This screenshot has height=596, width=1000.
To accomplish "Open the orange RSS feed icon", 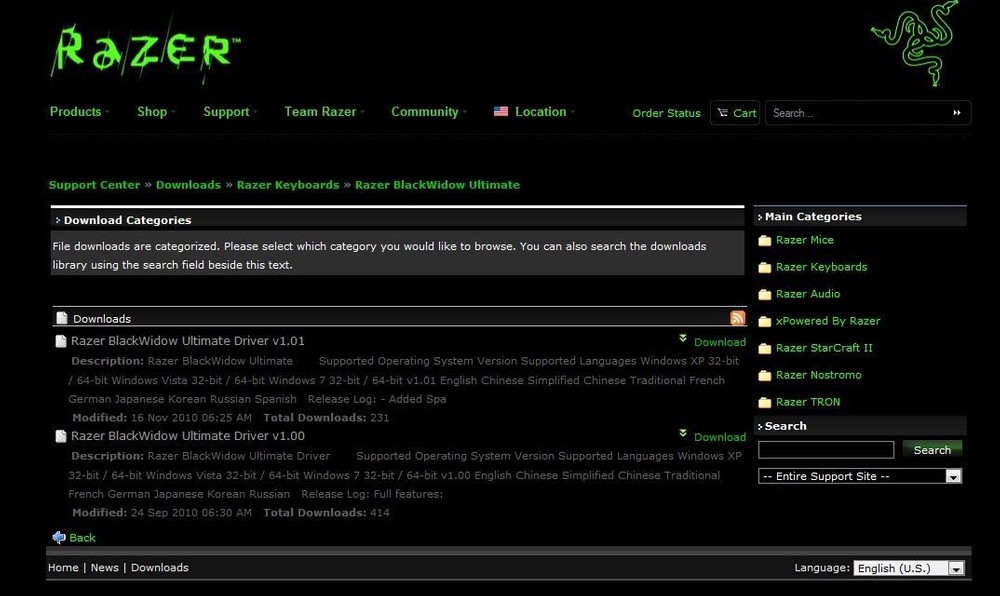I will [737, 317].
